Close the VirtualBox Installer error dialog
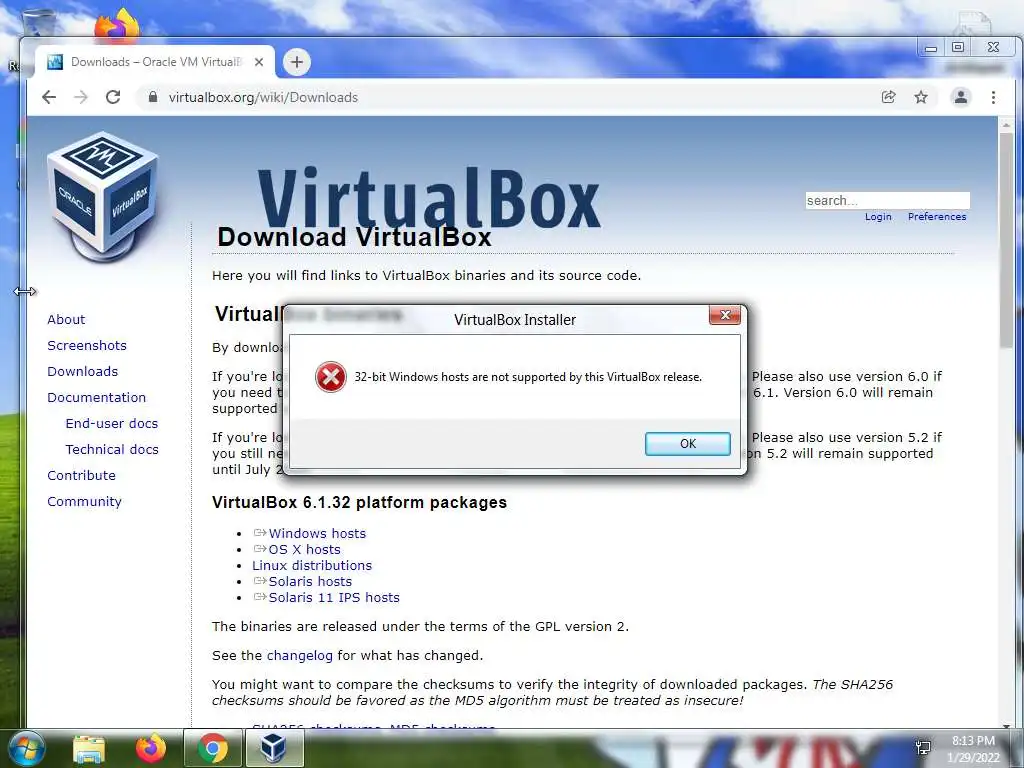The image size is (1024, 768). (725, 315)
